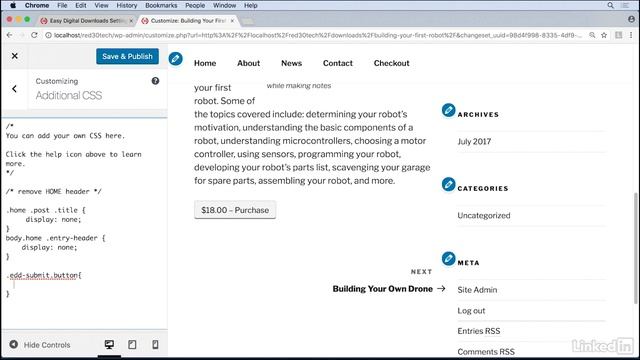Open the Comments RSS link
The image size is (640, 360).
pos(486,351)
